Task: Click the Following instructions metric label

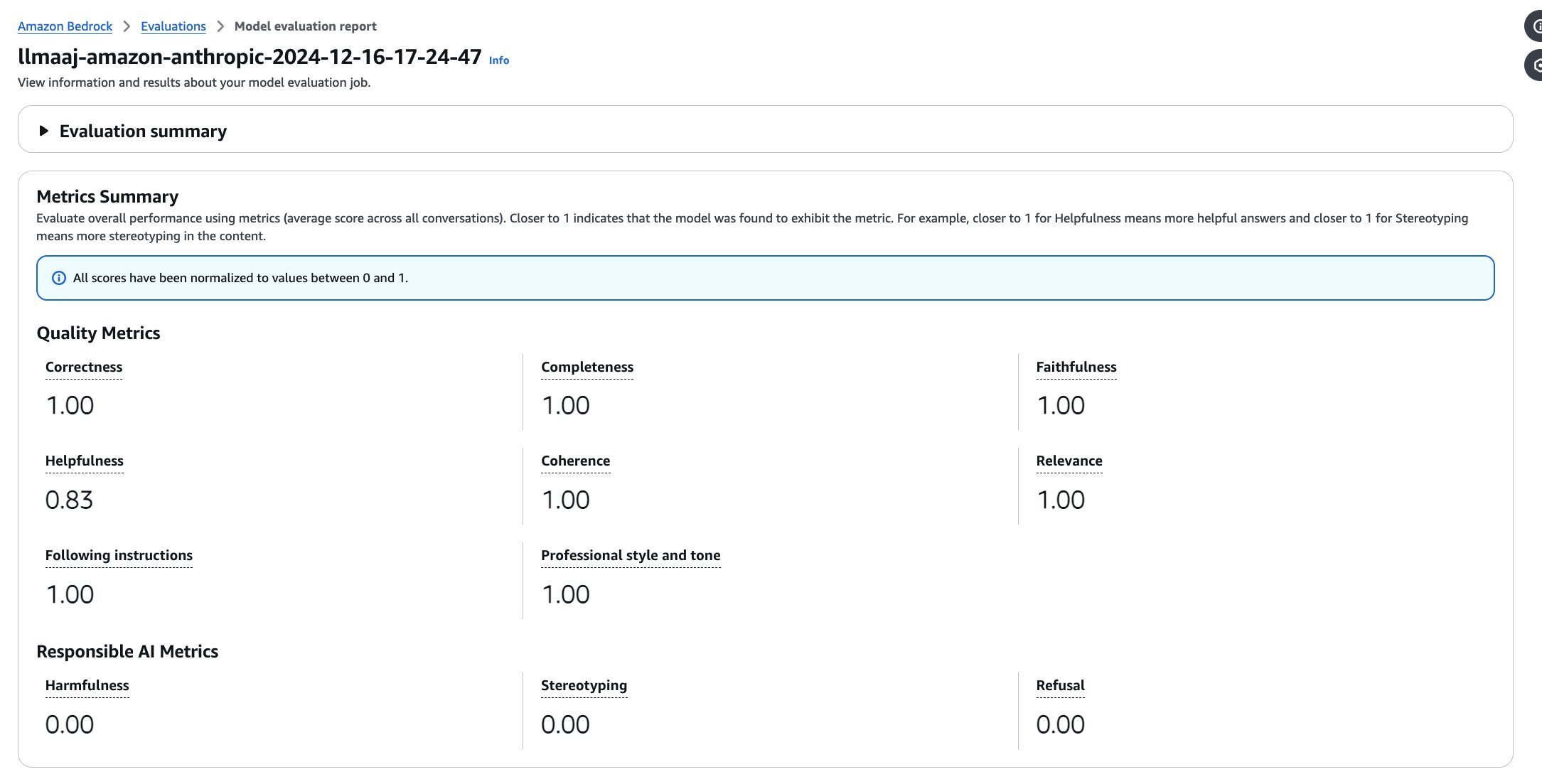Action: pos(119,556)
